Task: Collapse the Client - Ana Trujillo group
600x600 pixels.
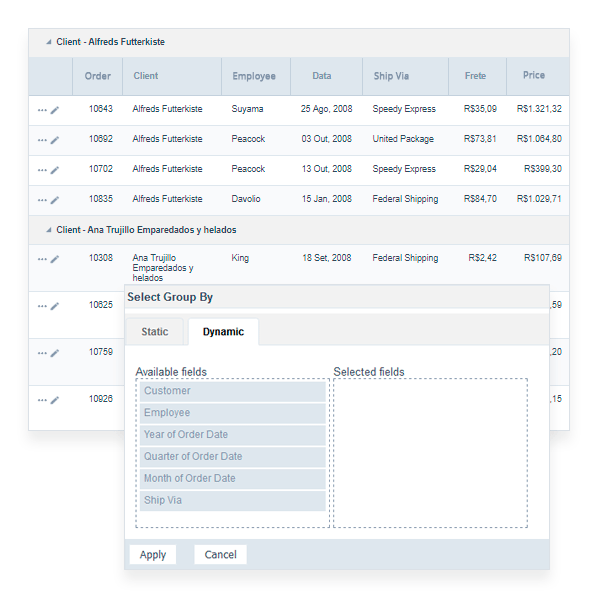Action: 47,230
